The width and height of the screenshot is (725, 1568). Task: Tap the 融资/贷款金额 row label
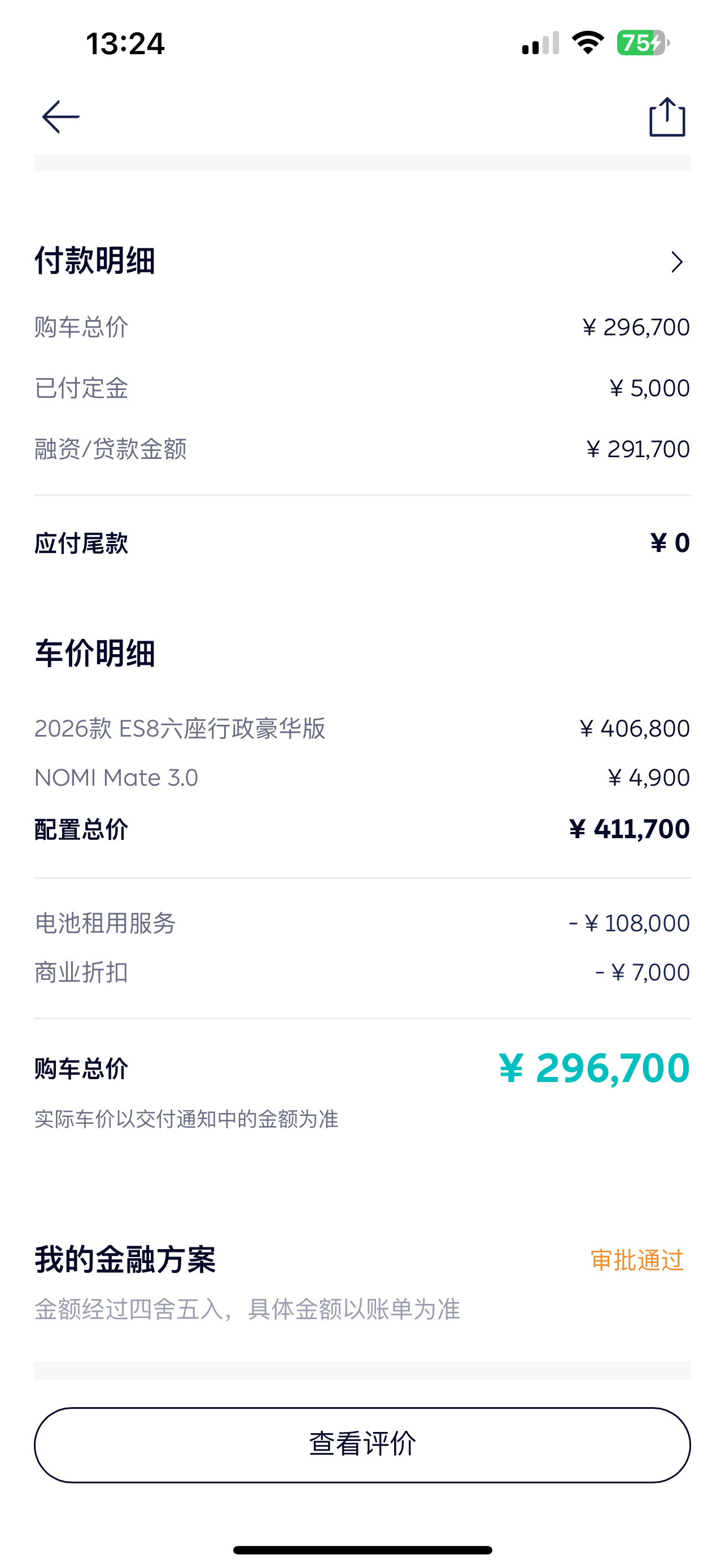pos(111,449)
